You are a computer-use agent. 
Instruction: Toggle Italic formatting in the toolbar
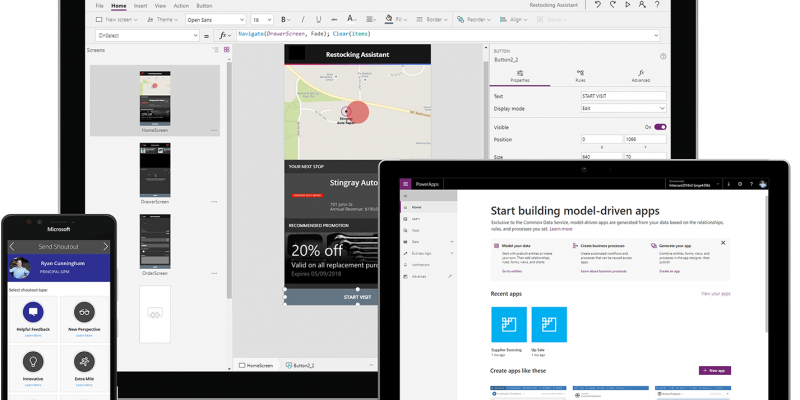pos(303,19)
